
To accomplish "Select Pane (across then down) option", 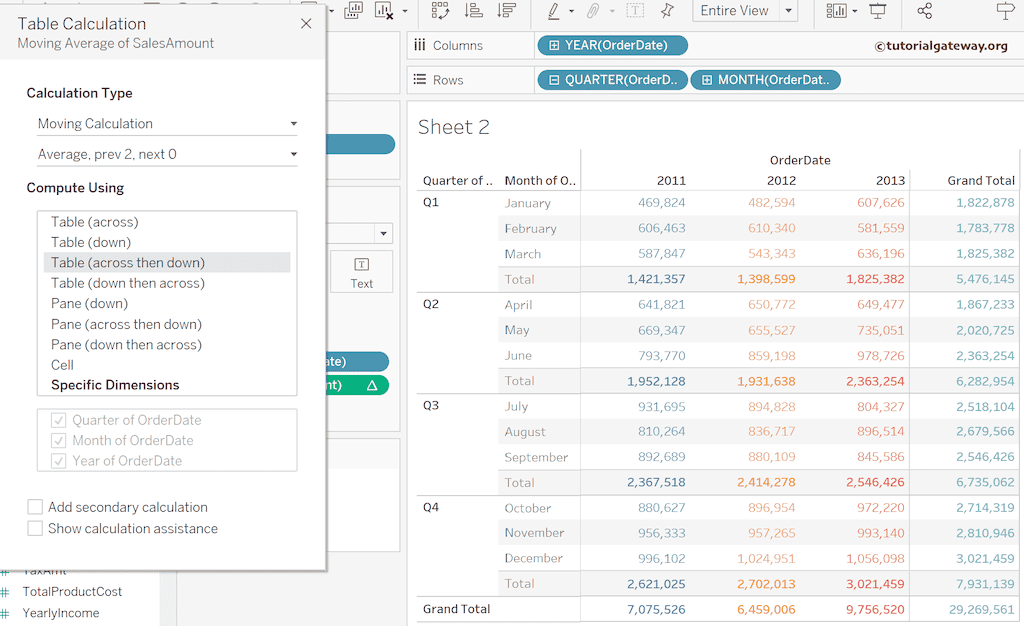I will point(126,324).
